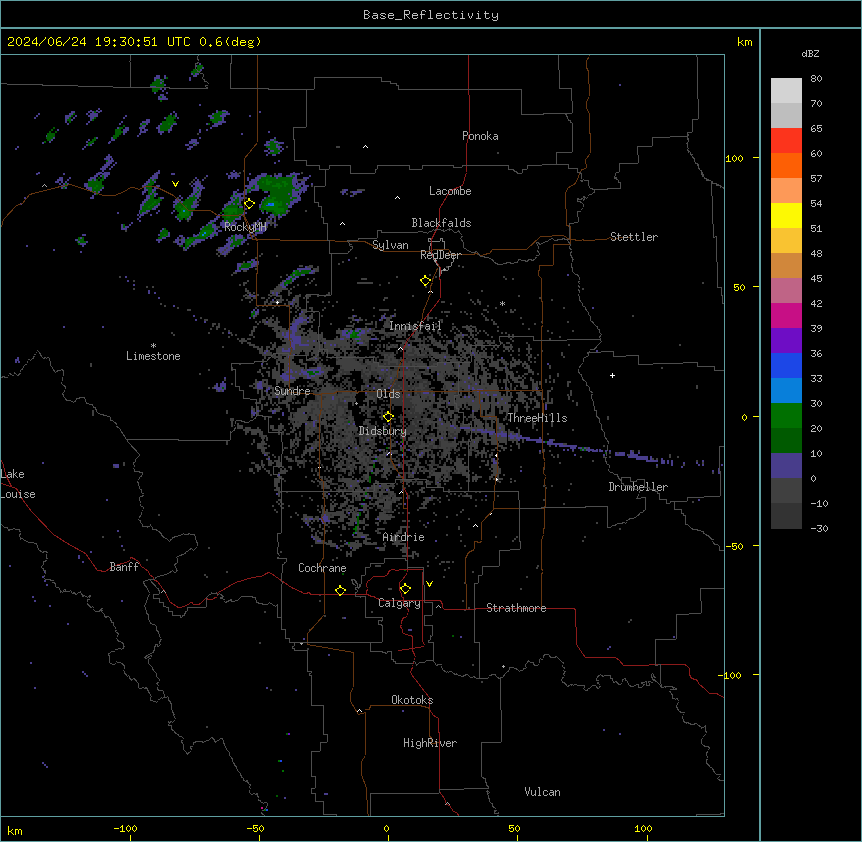Click the Cochrane label
The height and width of the screenshot is (842, 862).
click(322, 568)
